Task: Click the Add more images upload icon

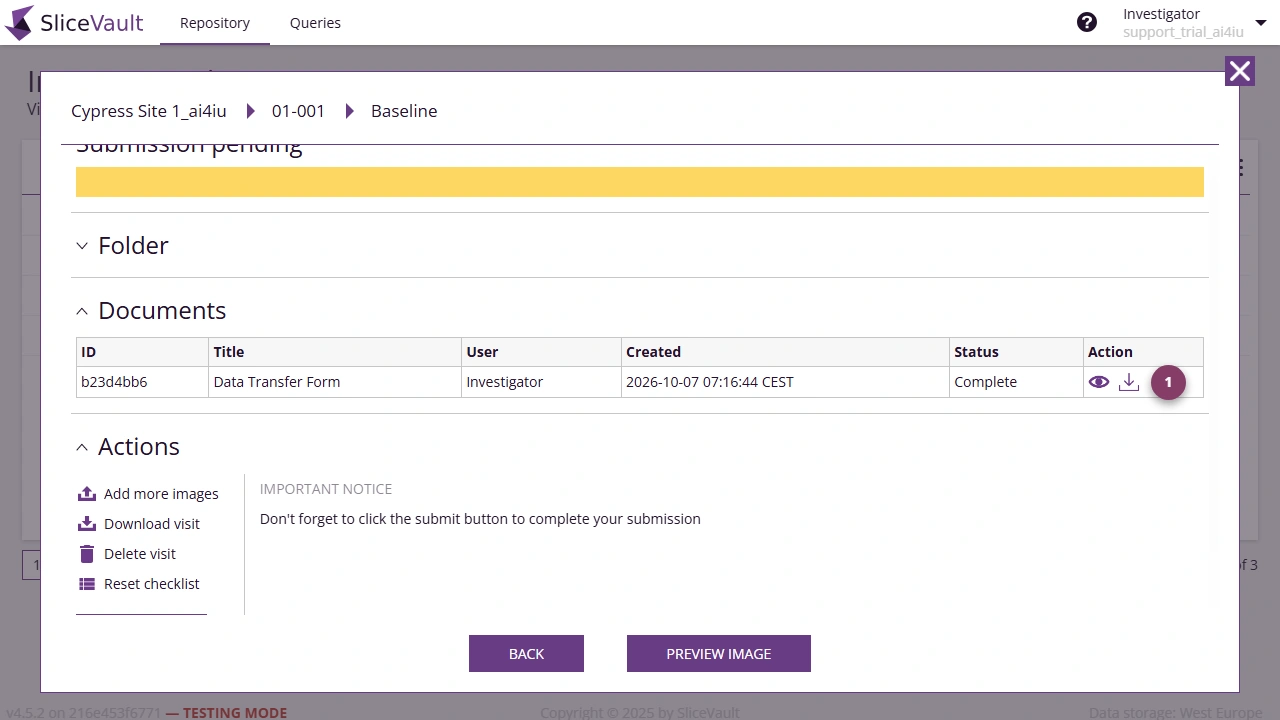Action: pyautogui.click(x=87, y=494)
